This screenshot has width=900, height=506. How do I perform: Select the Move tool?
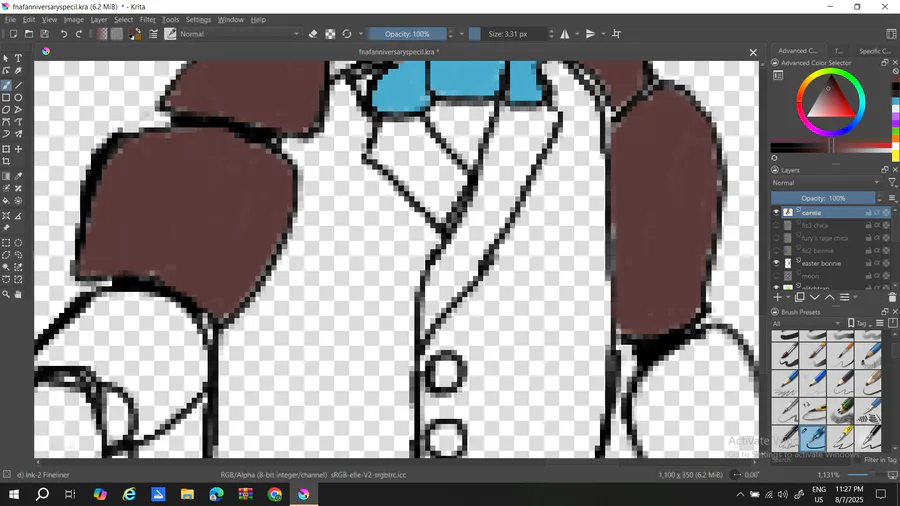[18, 149]
